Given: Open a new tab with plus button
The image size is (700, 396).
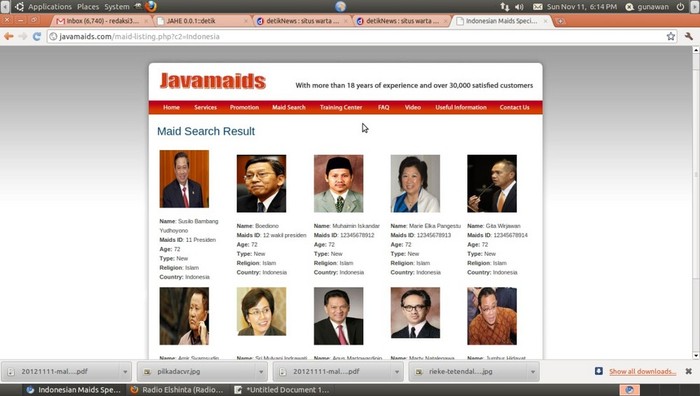Looking at the screenshot, I should point(560,21).
